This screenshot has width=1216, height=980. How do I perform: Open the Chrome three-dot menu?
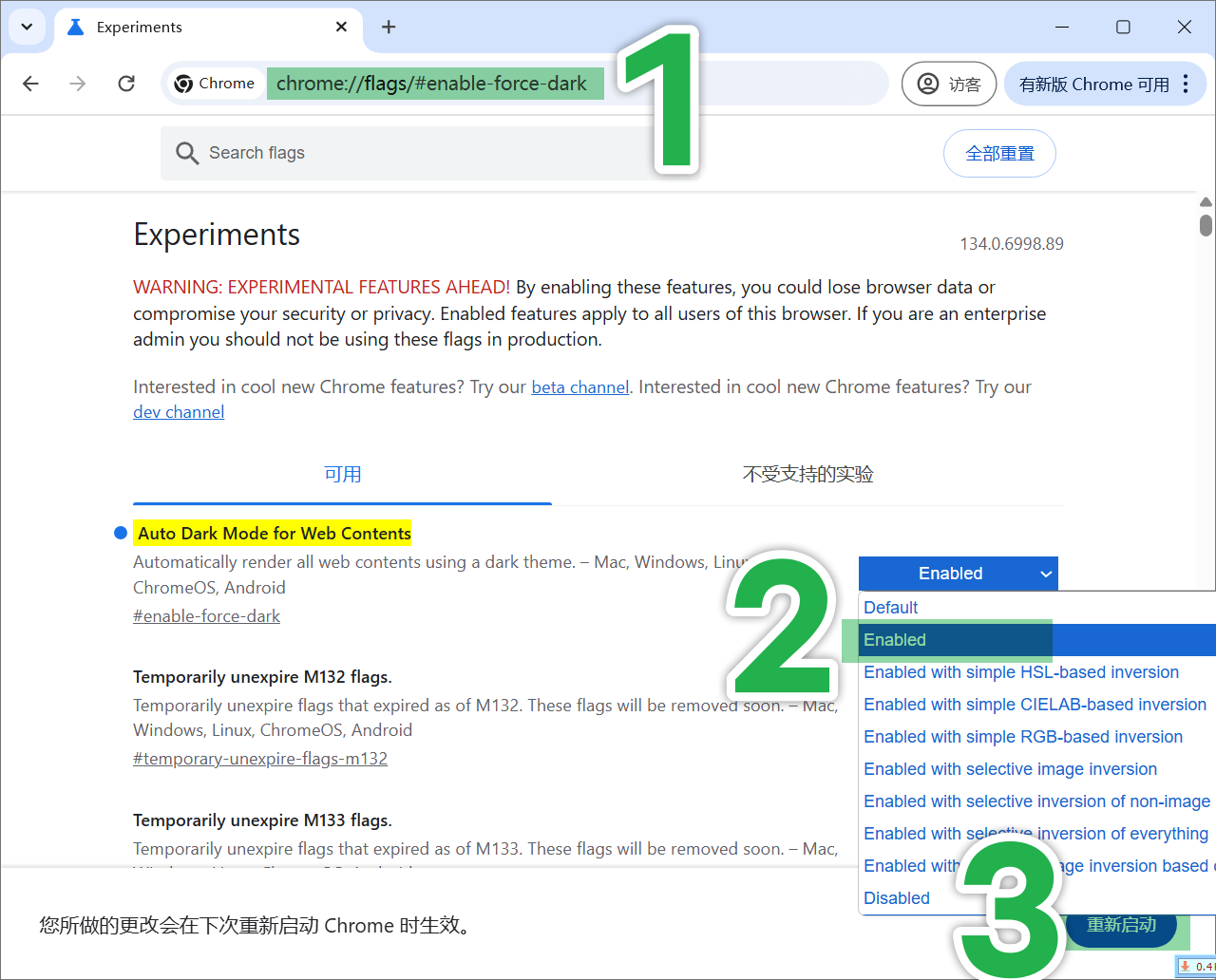coord(1186,84)
